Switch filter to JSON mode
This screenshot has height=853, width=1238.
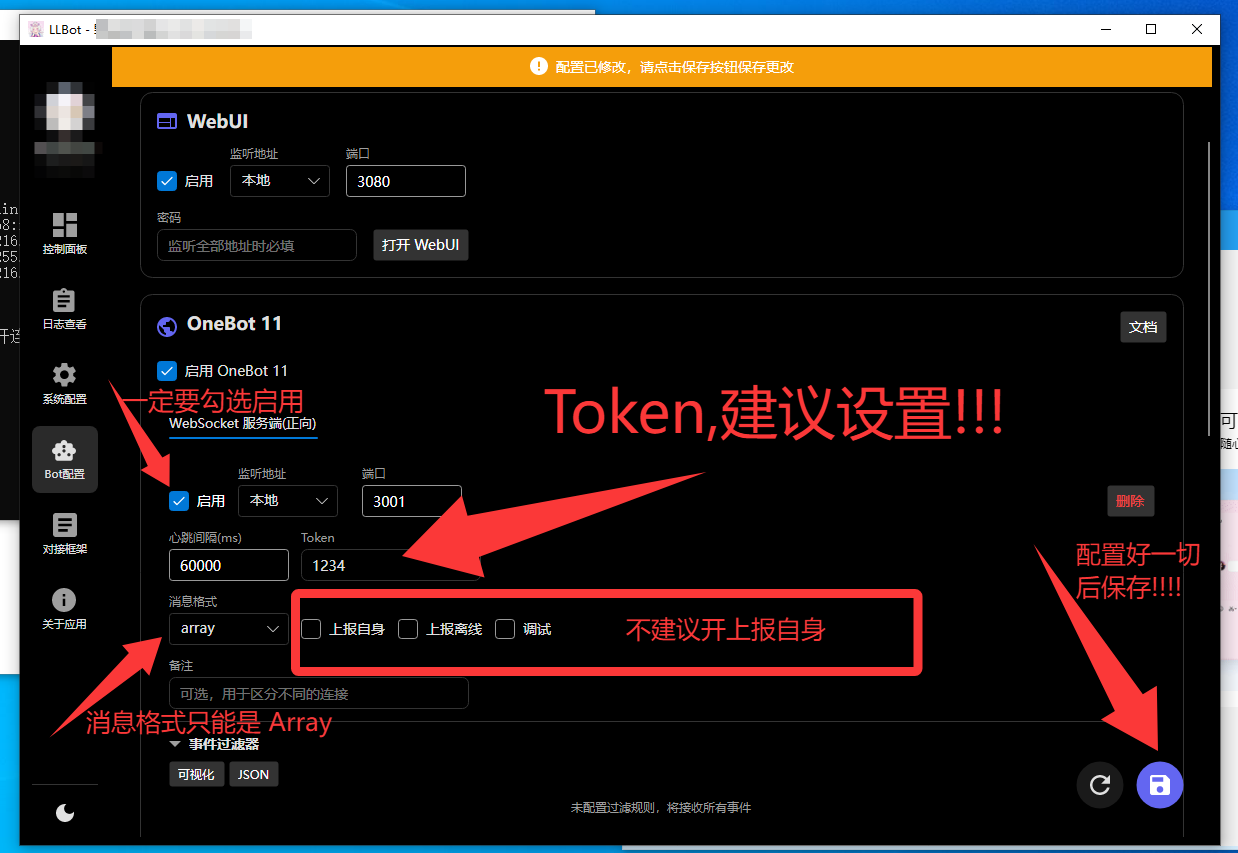click(x=254, y=774)
